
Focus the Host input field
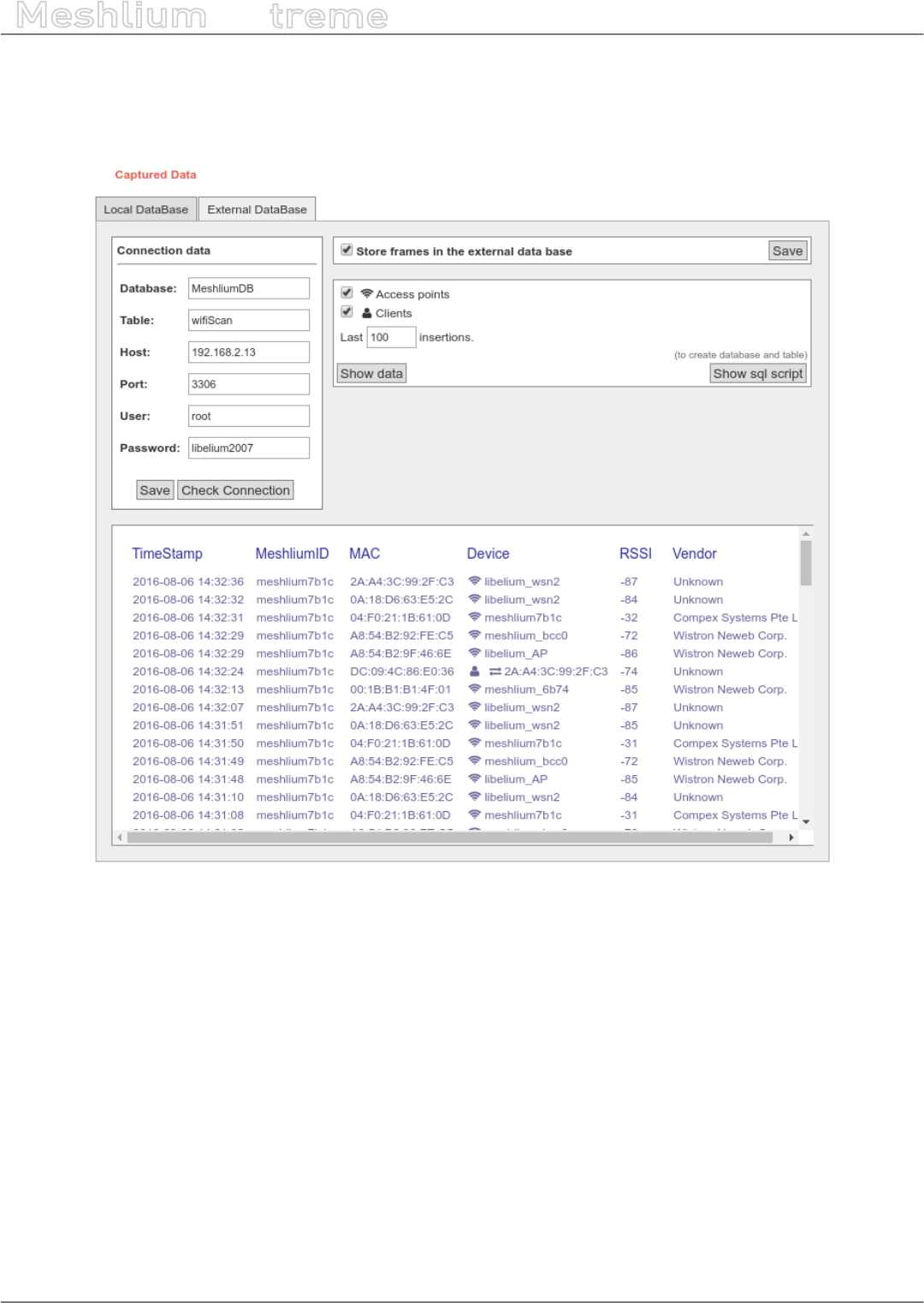[x=249, y=352]
